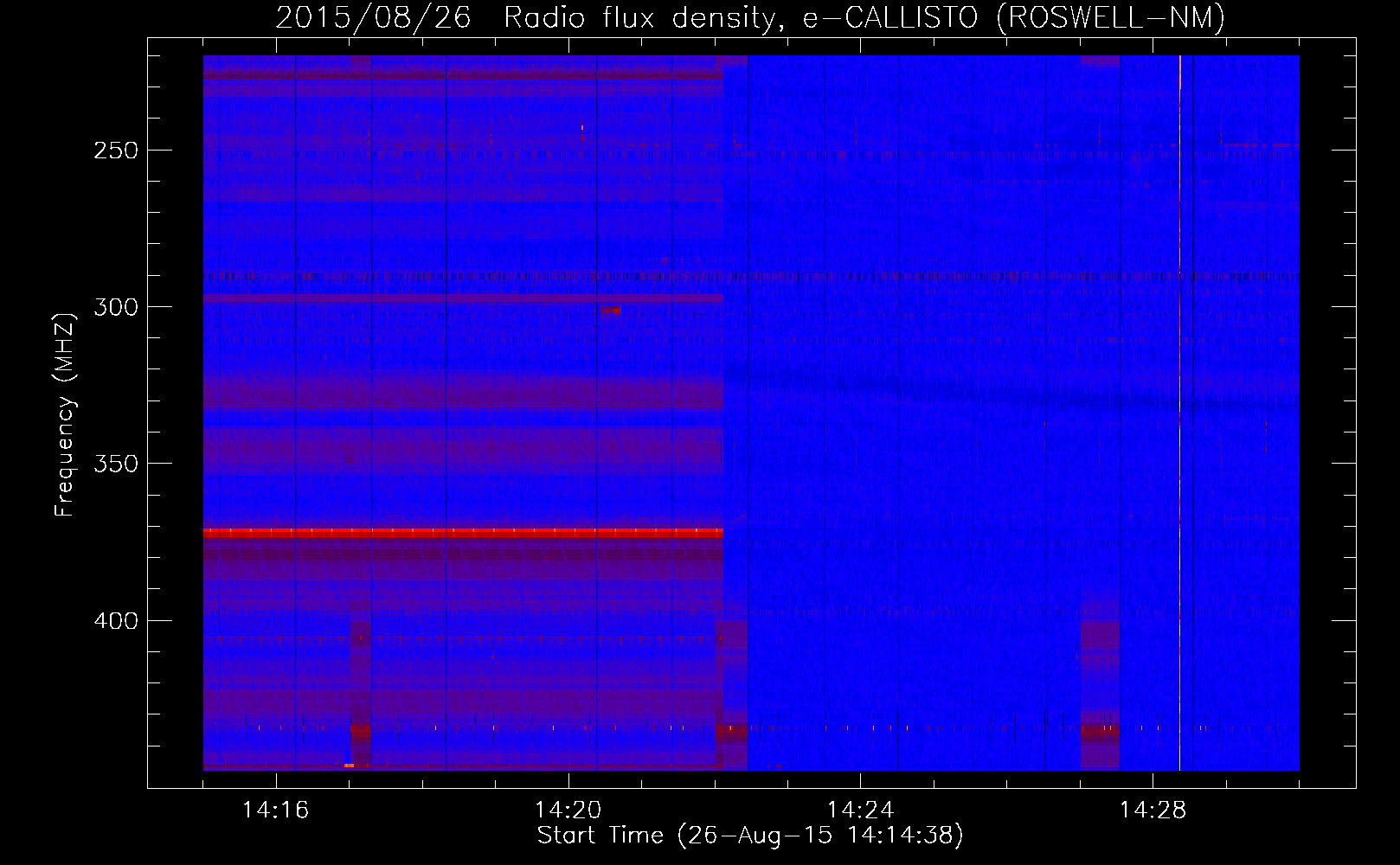Click the bright red horizontal emission band
Screen dimensions: 1400x865
coord(463,533)
